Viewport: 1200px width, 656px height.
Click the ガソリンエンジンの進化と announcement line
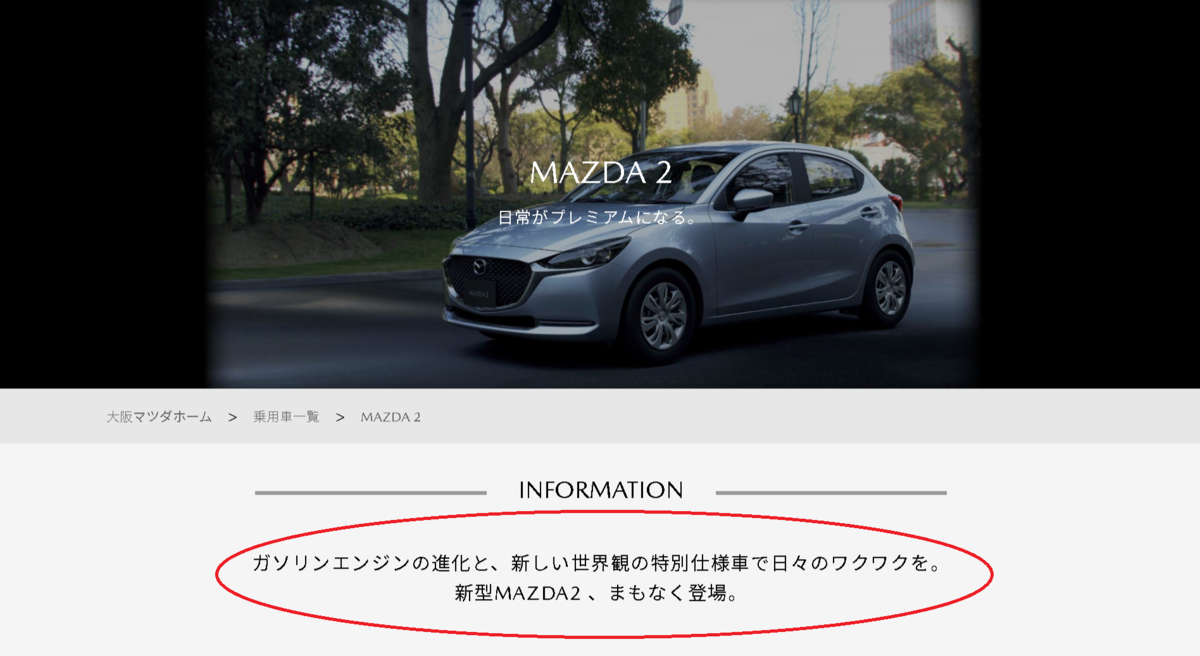(x=597, y=564)
